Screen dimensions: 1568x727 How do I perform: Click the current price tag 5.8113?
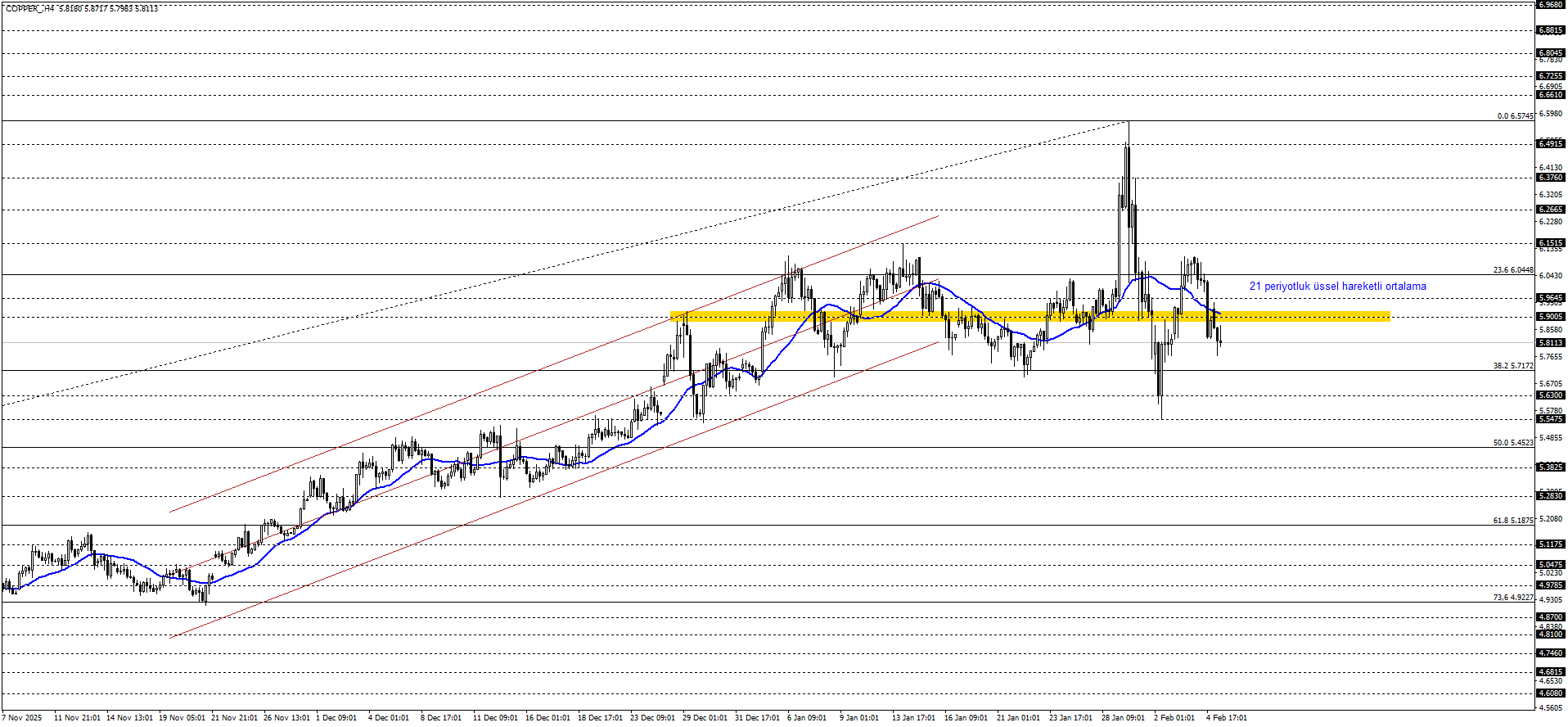coord(1551,343)
